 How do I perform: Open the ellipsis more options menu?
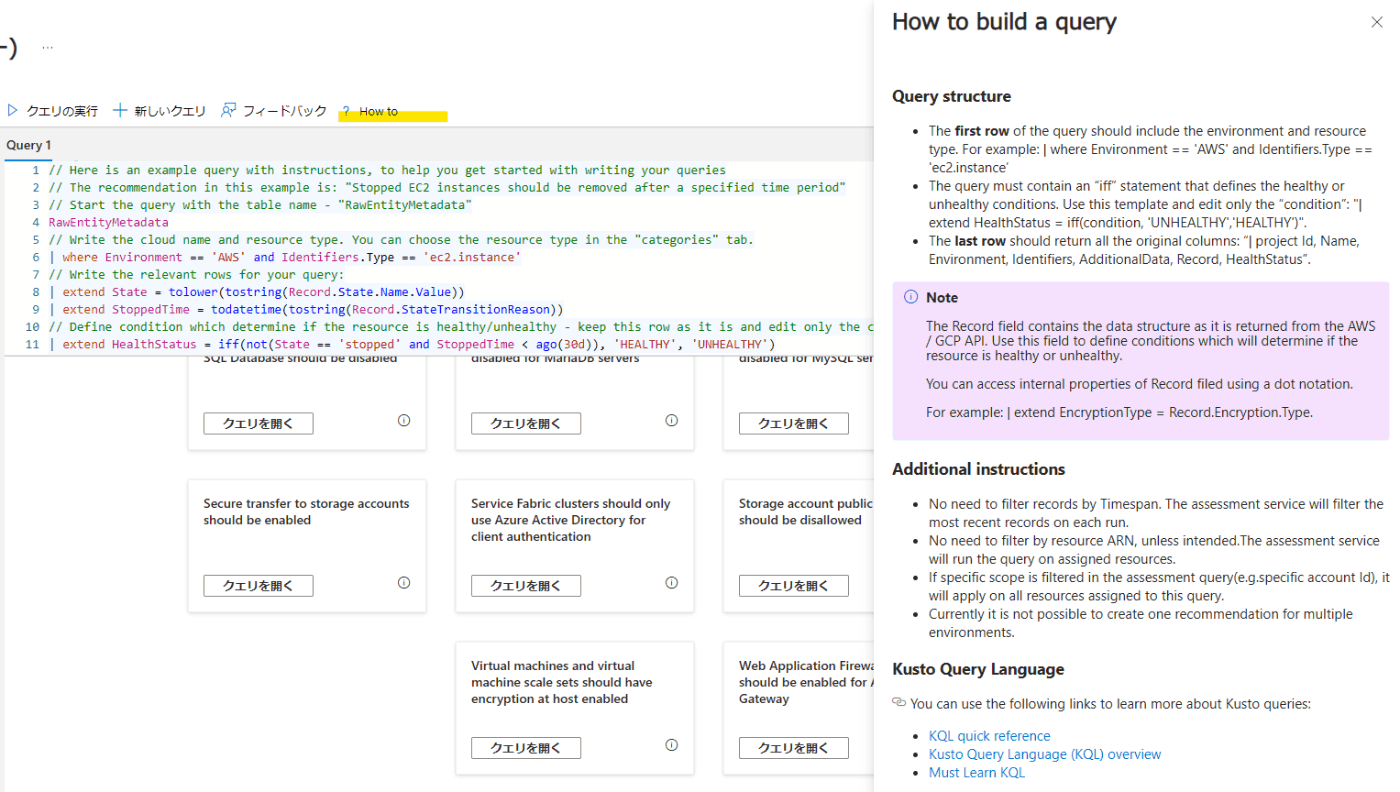[x=48, y=47]
